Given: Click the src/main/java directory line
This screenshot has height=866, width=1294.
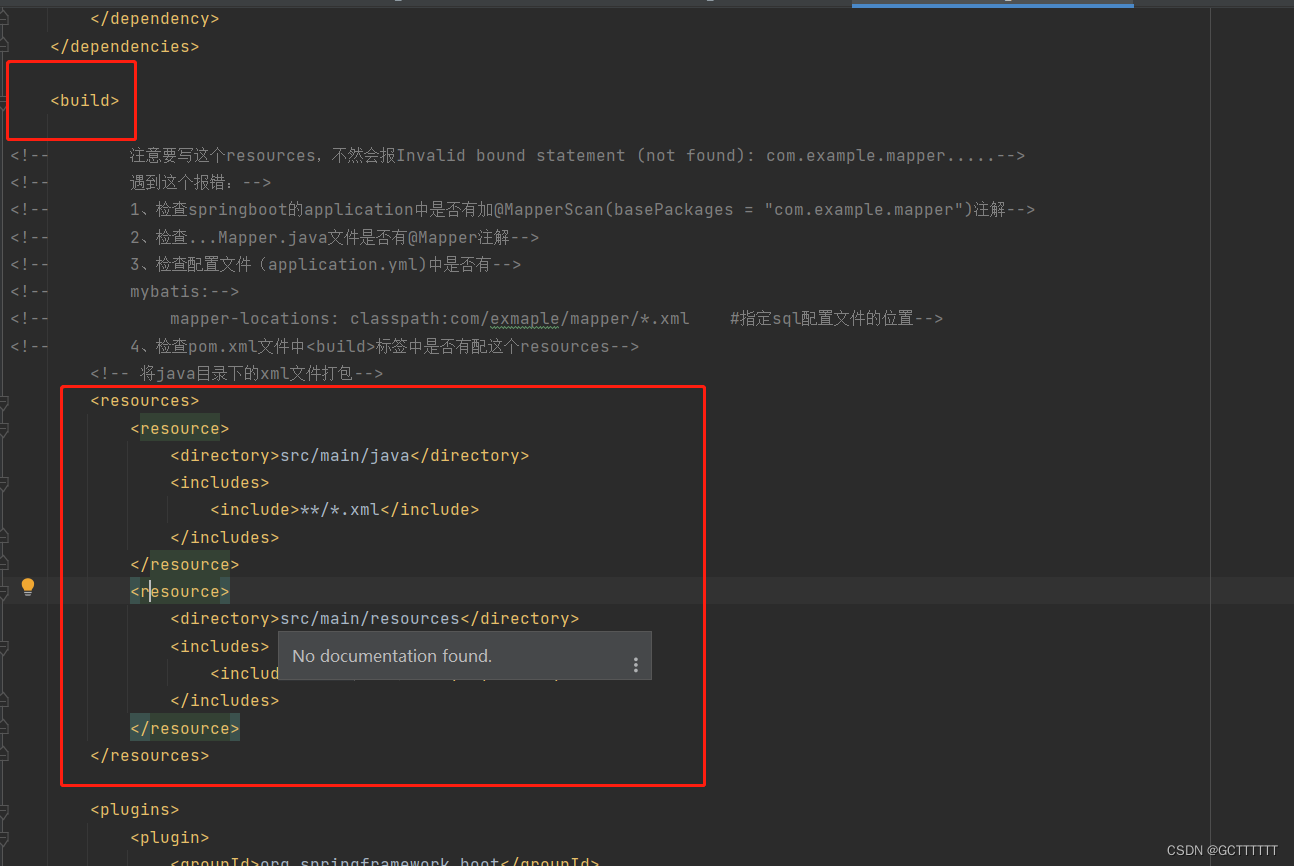Looking at the screenshot, I should pos(350,455).
